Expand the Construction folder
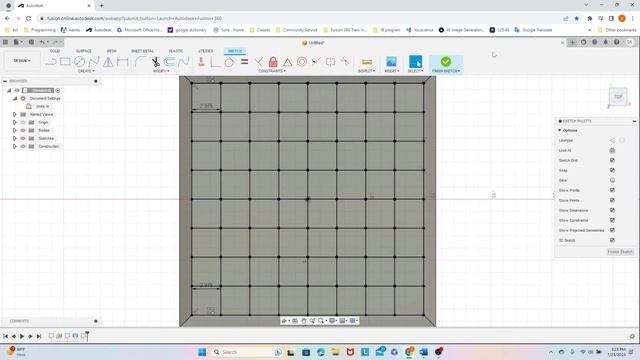 pos(14,146)
